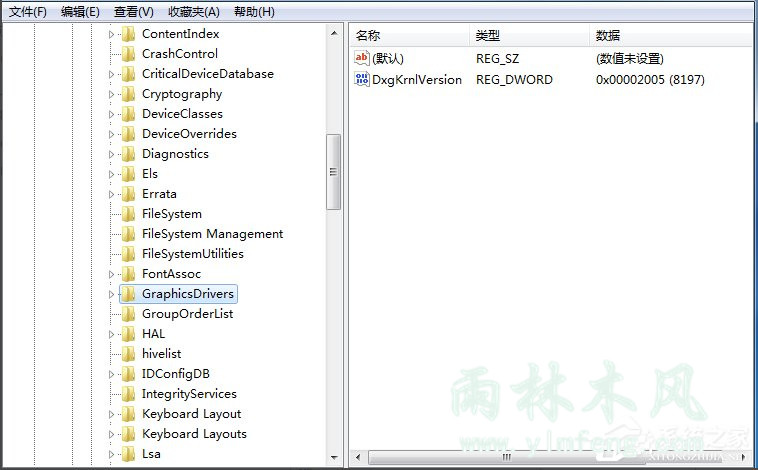
Task: Select the CrashControl tree item
Action: 180,54
